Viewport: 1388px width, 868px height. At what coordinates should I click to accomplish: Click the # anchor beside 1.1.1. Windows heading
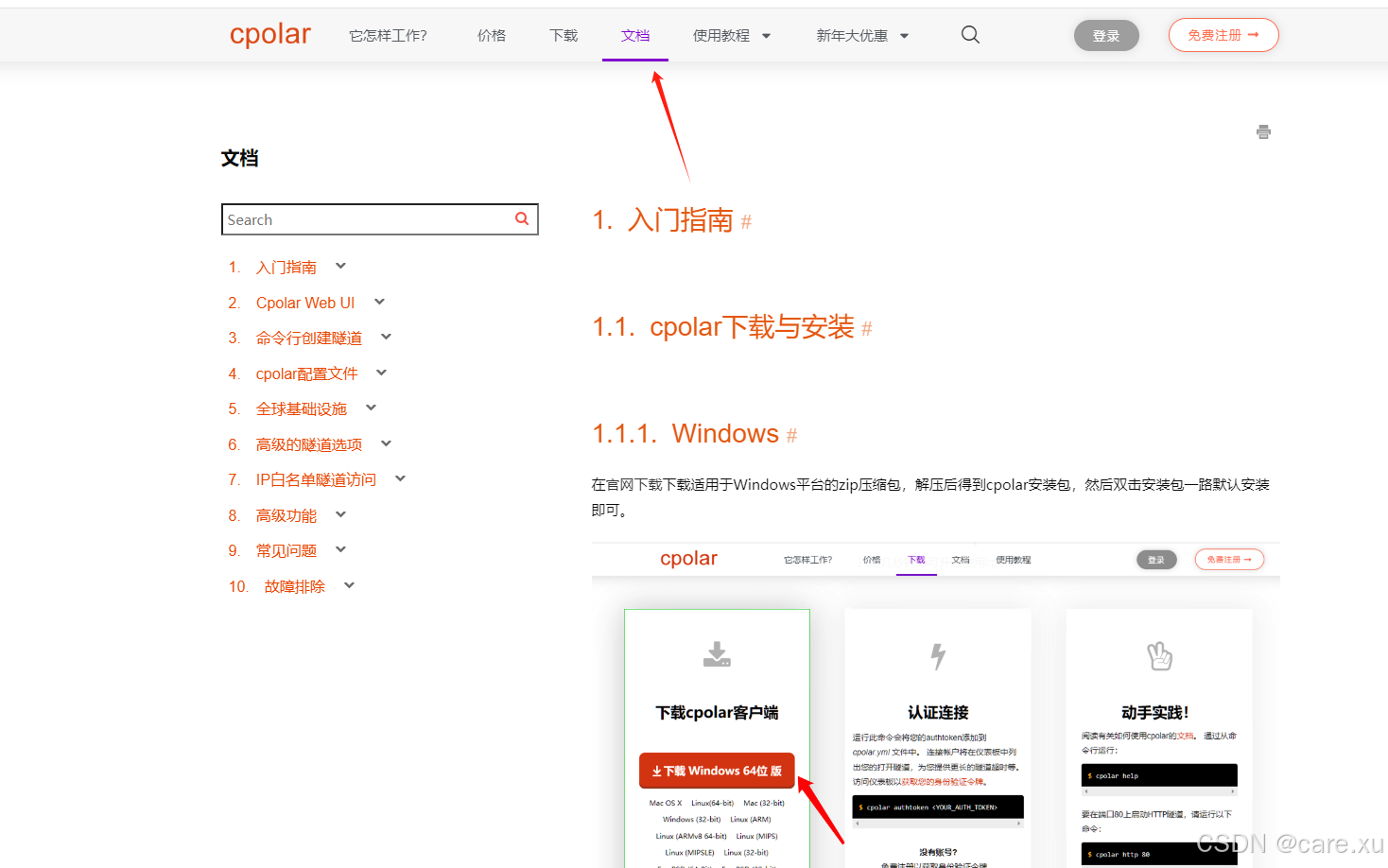click(791, 436)
